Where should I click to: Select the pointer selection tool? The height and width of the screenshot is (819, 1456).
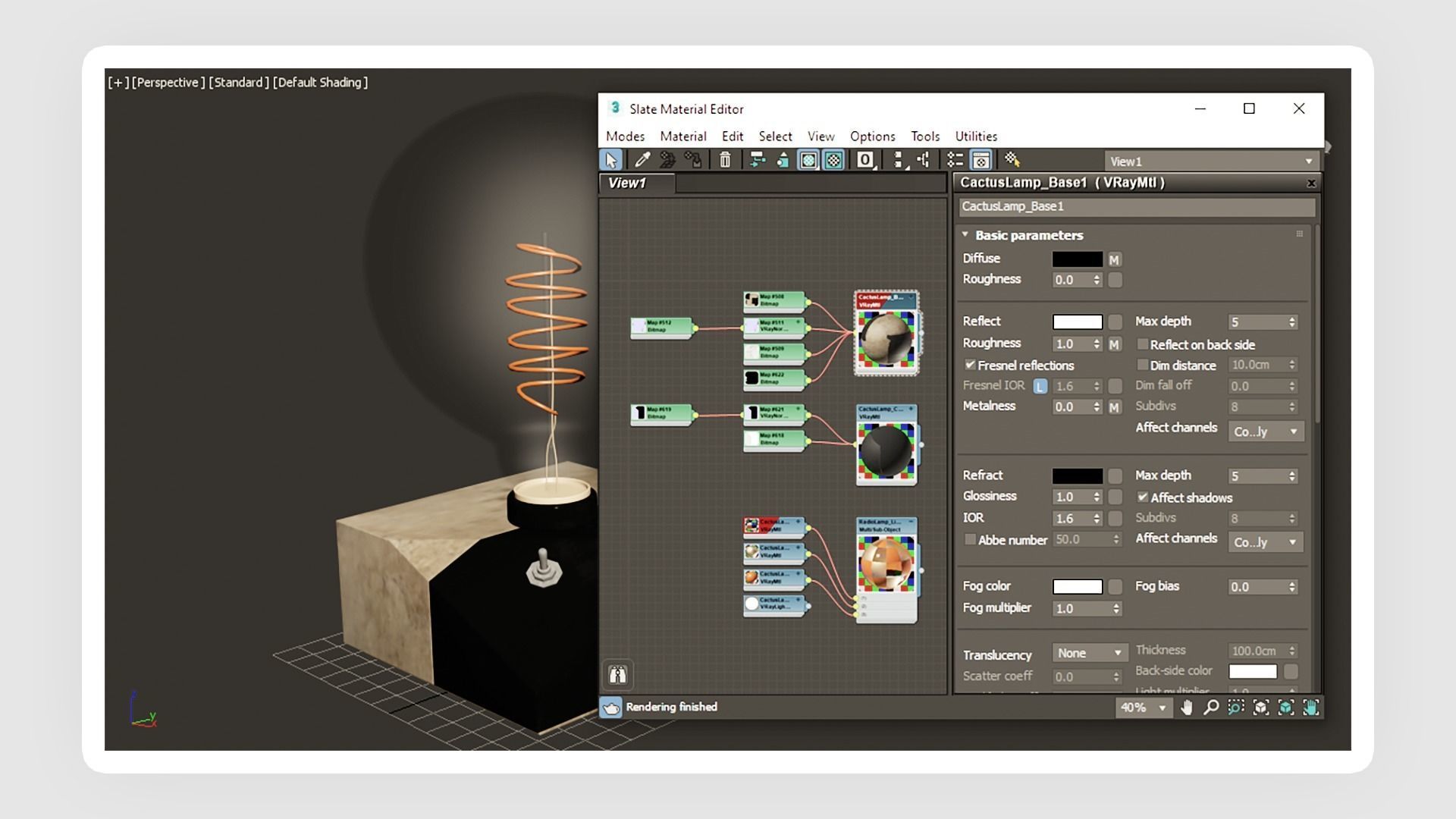coord(610,160)
